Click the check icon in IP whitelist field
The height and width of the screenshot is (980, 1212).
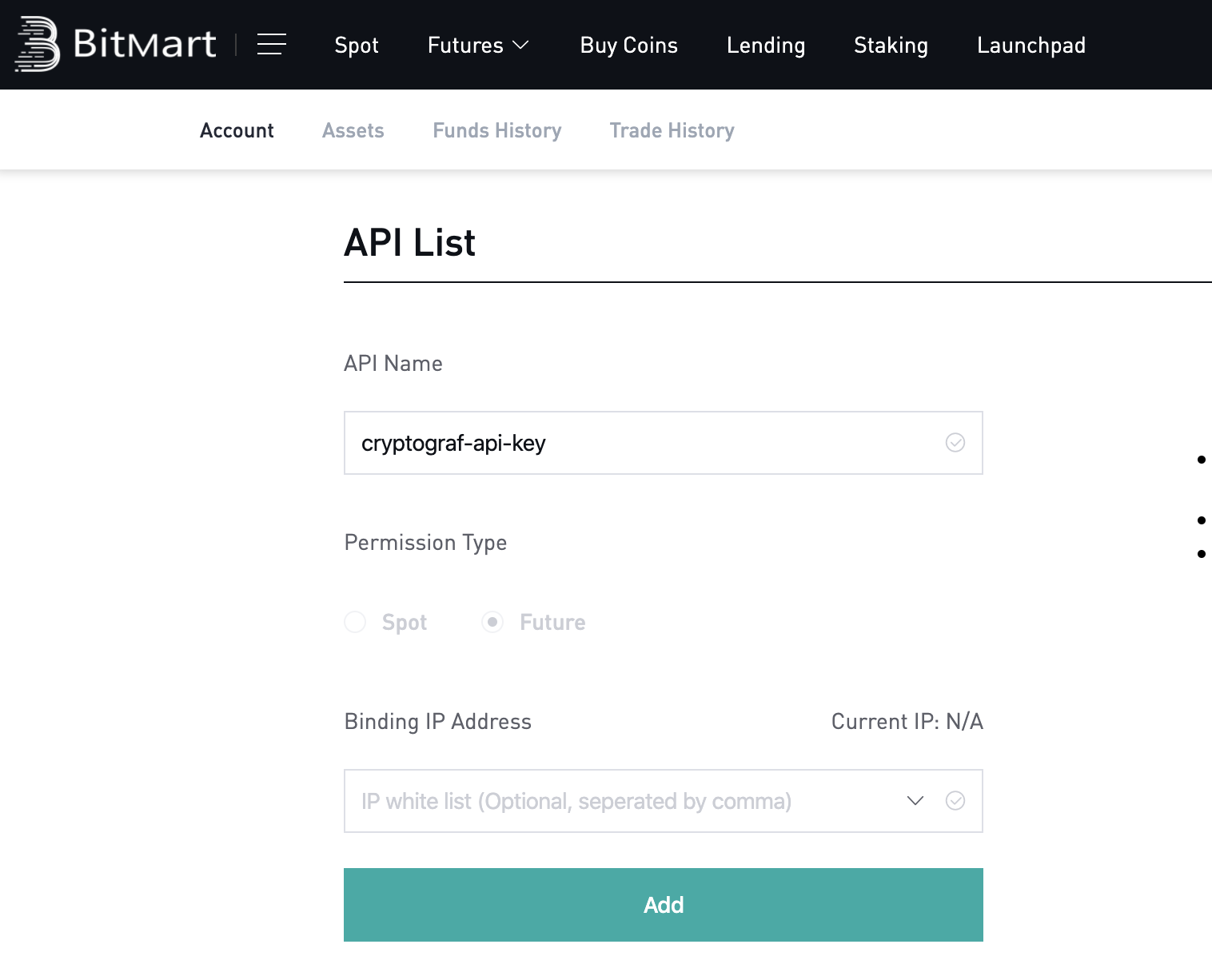pos(955,801)
